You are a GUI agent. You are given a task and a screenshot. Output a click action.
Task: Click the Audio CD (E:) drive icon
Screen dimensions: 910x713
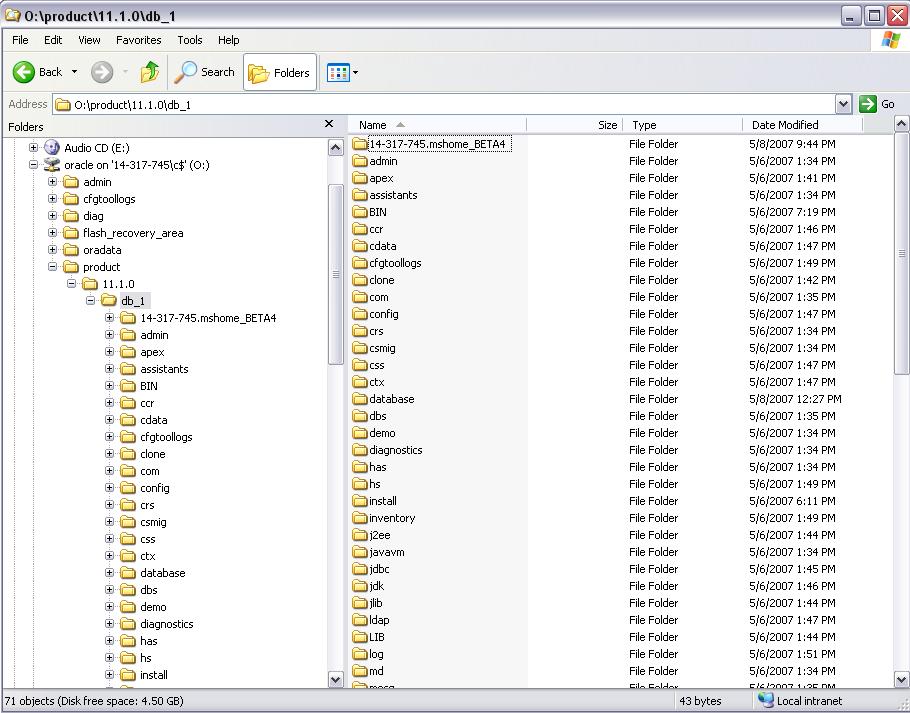[x=52, y=148]
